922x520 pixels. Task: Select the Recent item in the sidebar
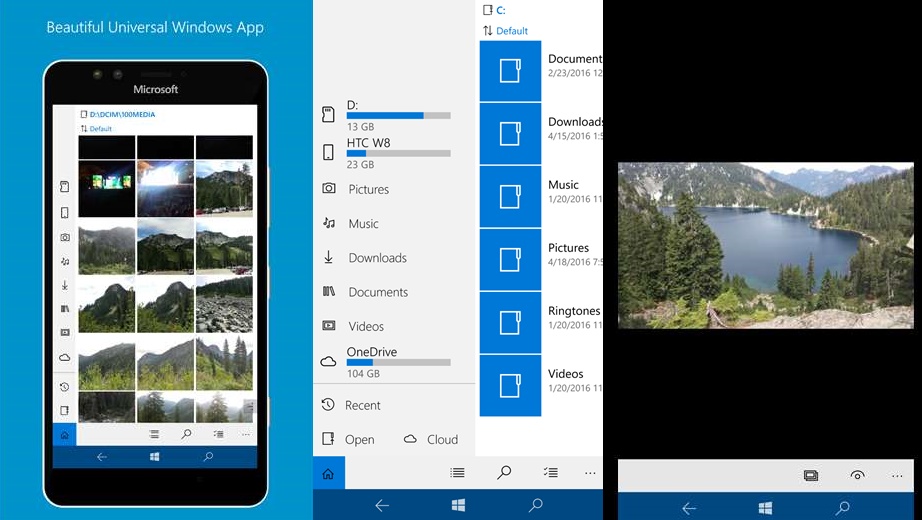pos(362,405)
